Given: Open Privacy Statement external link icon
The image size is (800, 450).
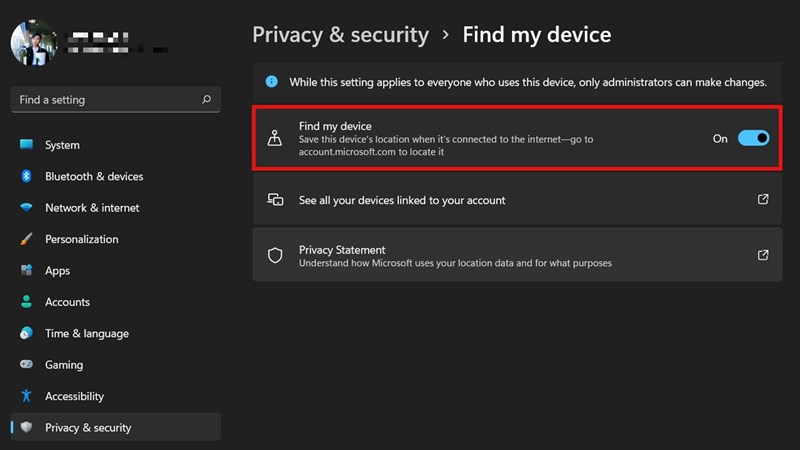Looking at the screenshot, I should (763, 255).
